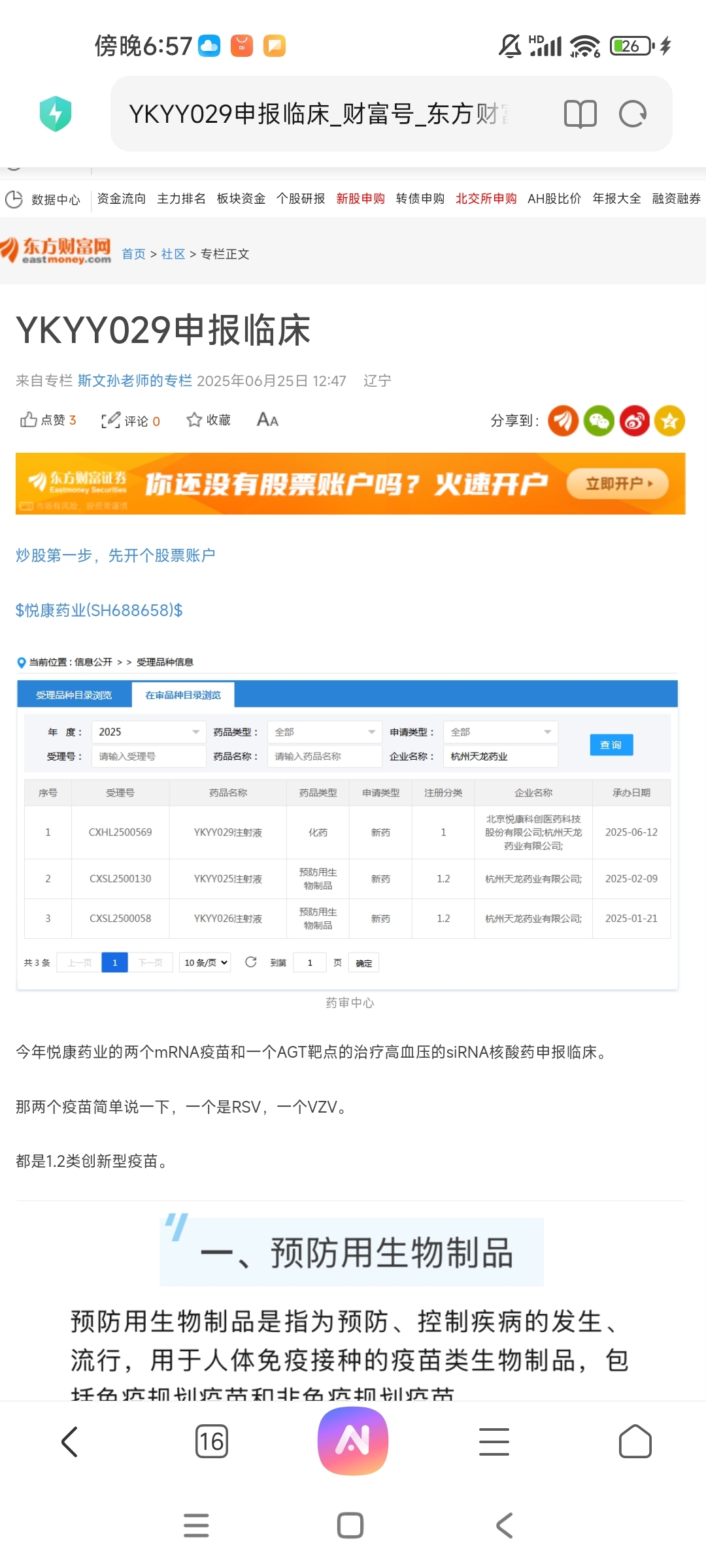Go to browser home icon

point(635,1441)
